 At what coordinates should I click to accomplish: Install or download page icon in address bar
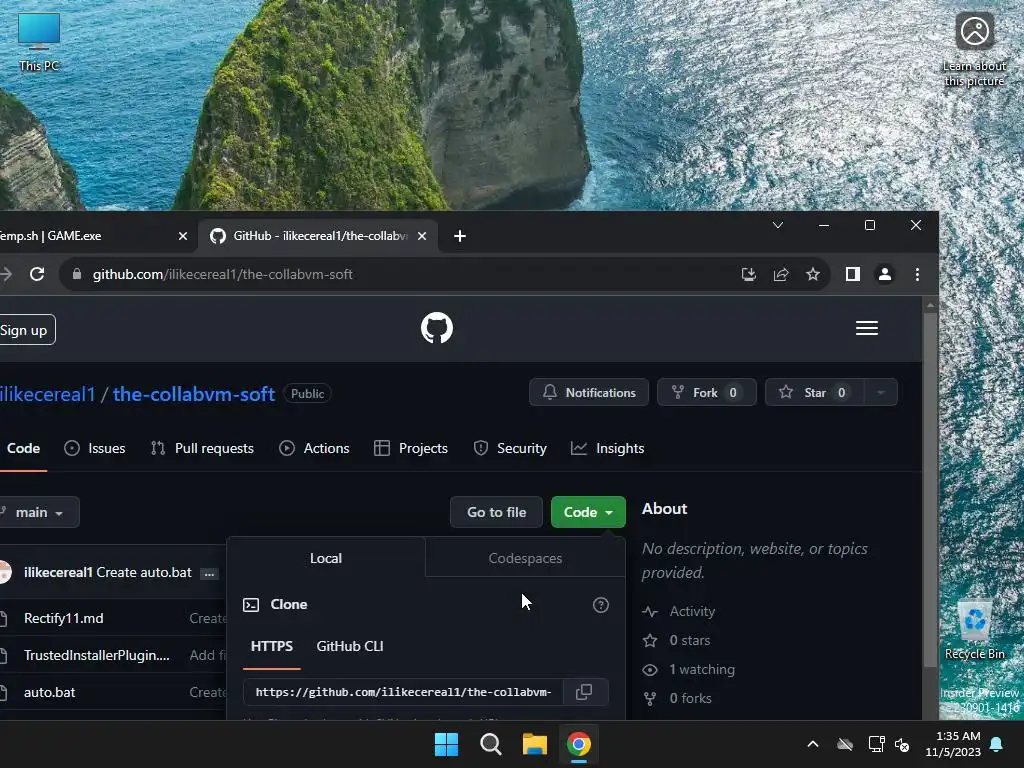[x=749, y=274]
